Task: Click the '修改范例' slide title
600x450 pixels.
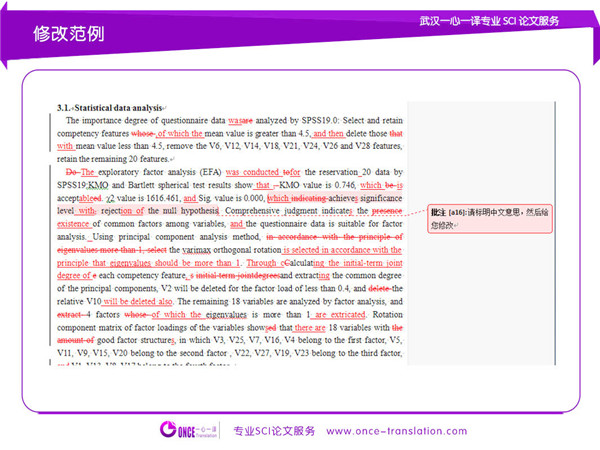Action: (x=69, y=34)
